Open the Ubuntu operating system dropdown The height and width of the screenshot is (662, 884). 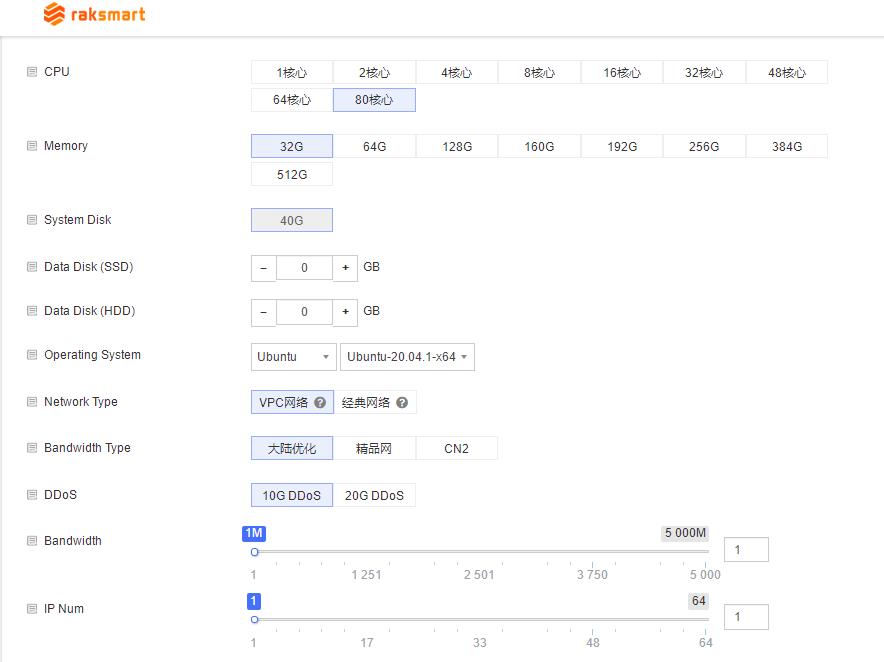pyautogui.click(x=293, y=356)
